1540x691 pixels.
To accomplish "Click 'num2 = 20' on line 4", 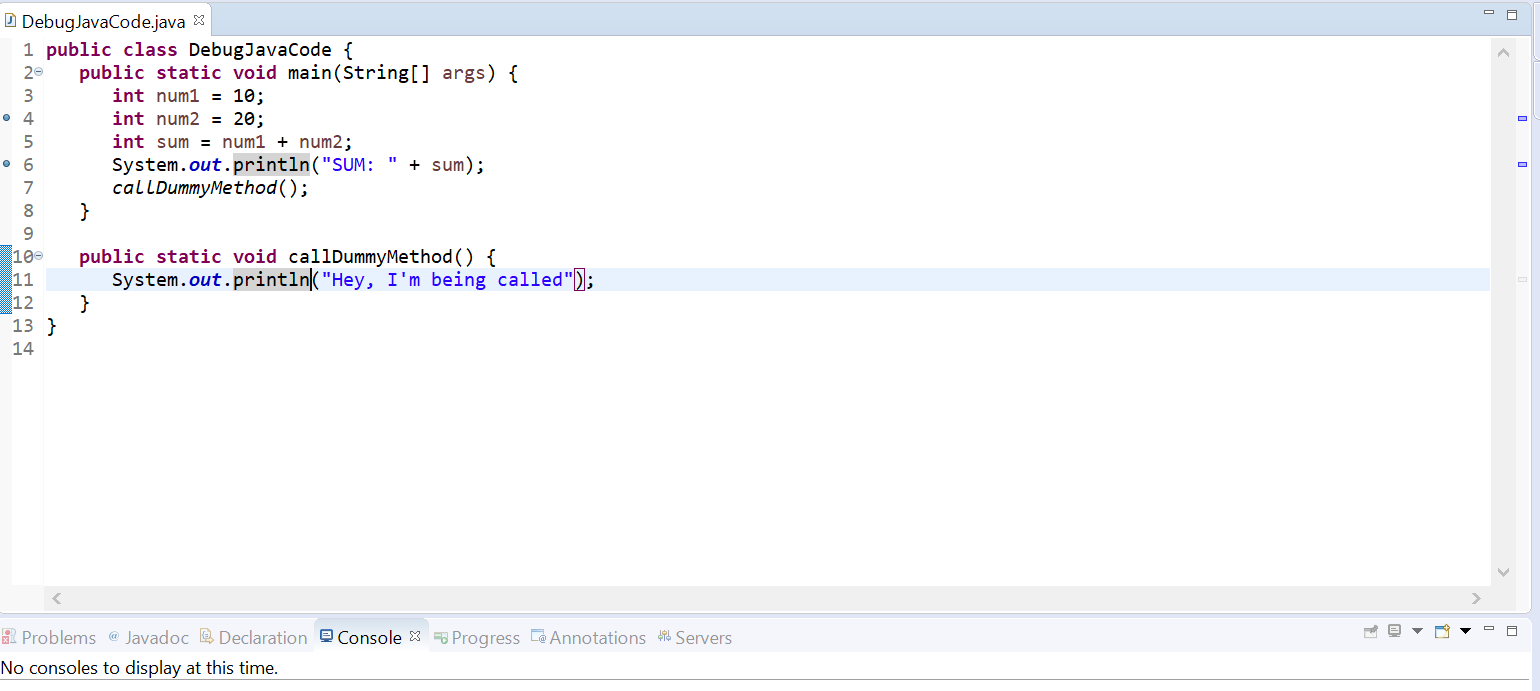I will 206,119.
